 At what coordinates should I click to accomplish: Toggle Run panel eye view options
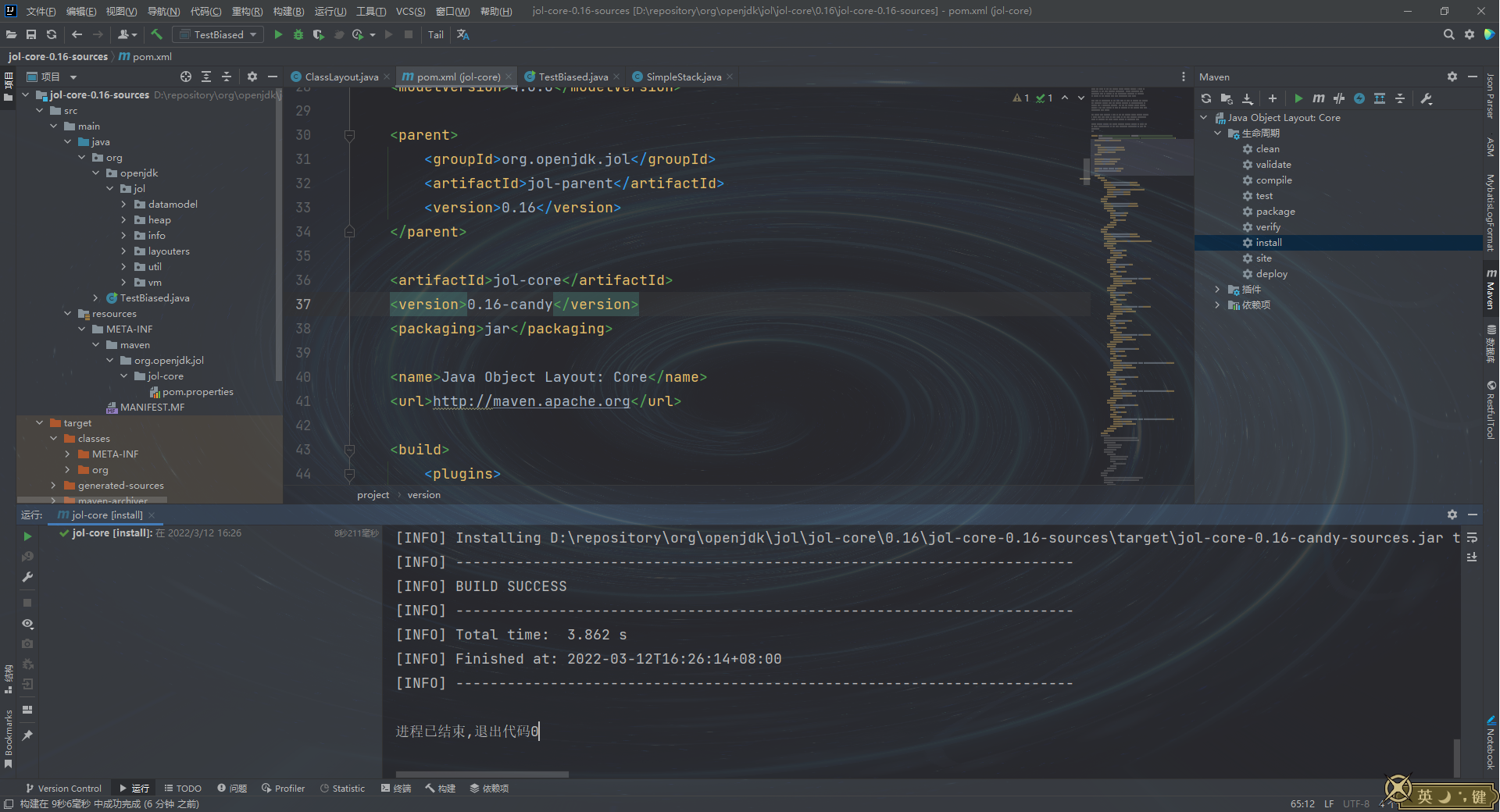27,624
